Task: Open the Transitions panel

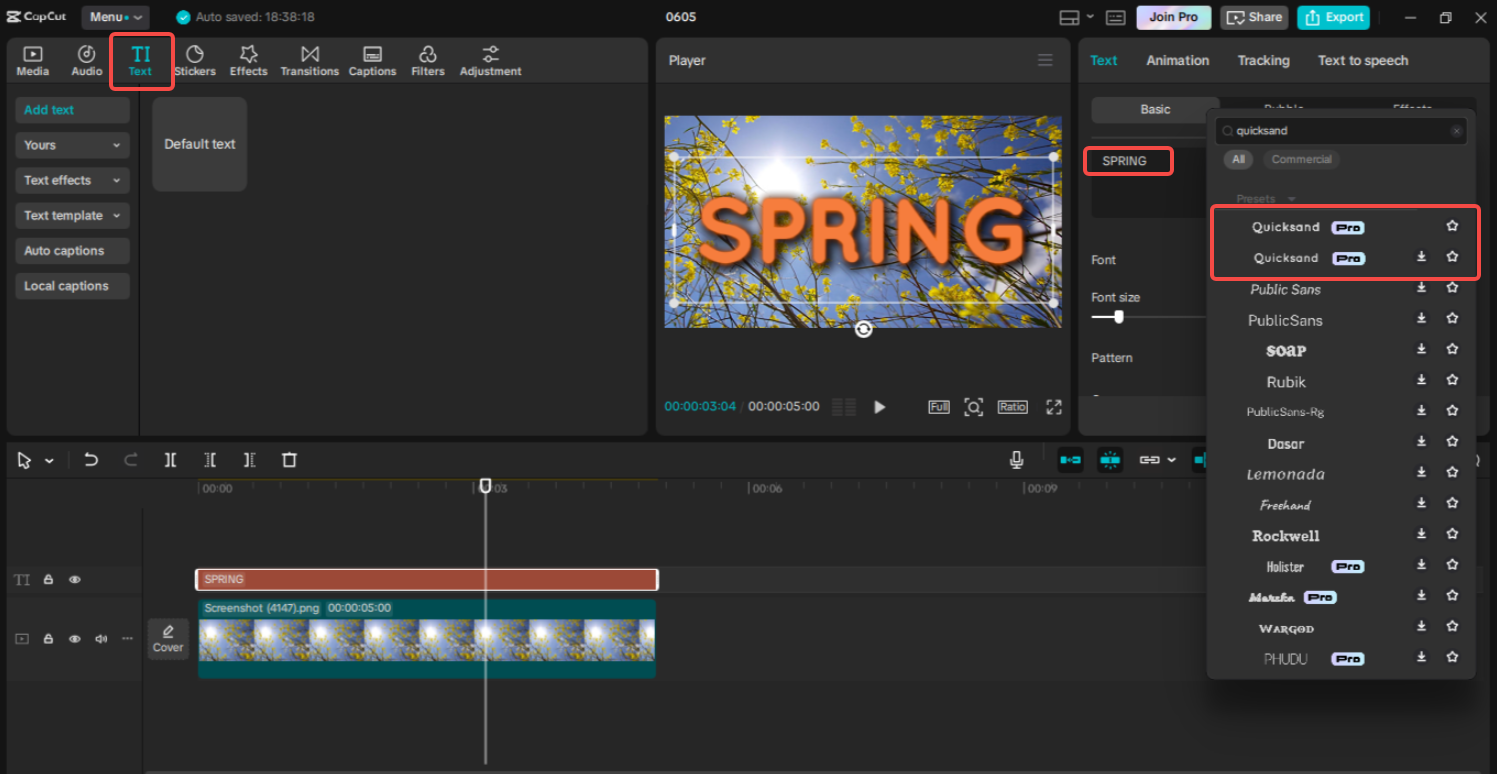Action: [x=309, y=61]
